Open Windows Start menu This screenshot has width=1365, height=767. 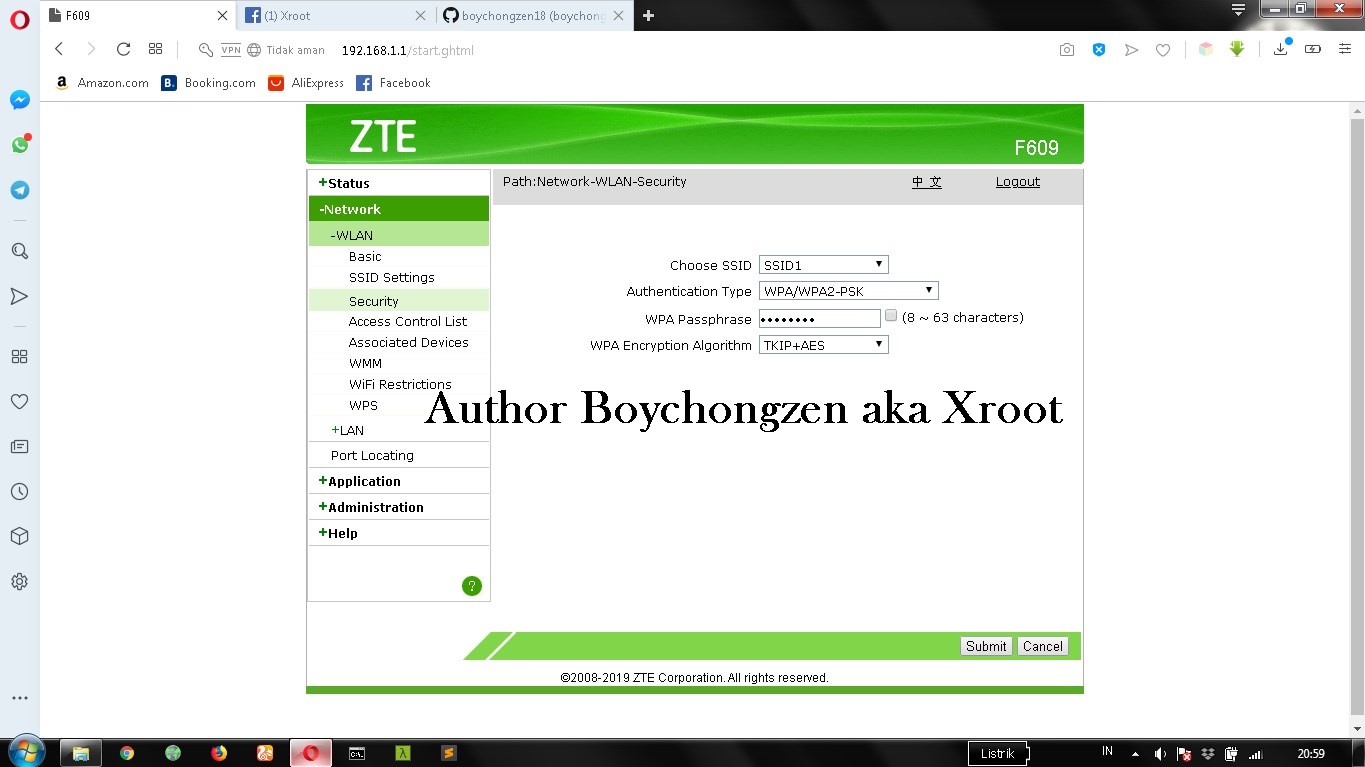pyautogui.click(x=25, y=752)
